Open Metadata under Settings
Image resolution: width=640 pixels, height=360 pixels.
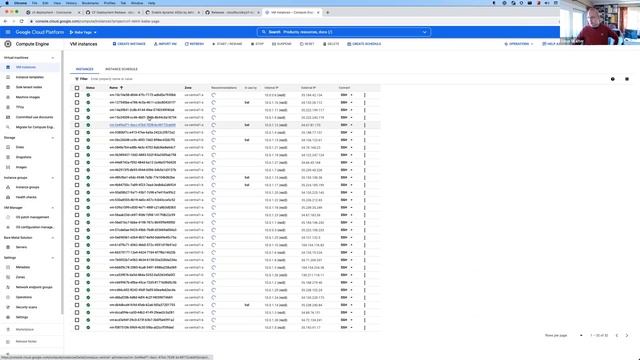(23, 267)
